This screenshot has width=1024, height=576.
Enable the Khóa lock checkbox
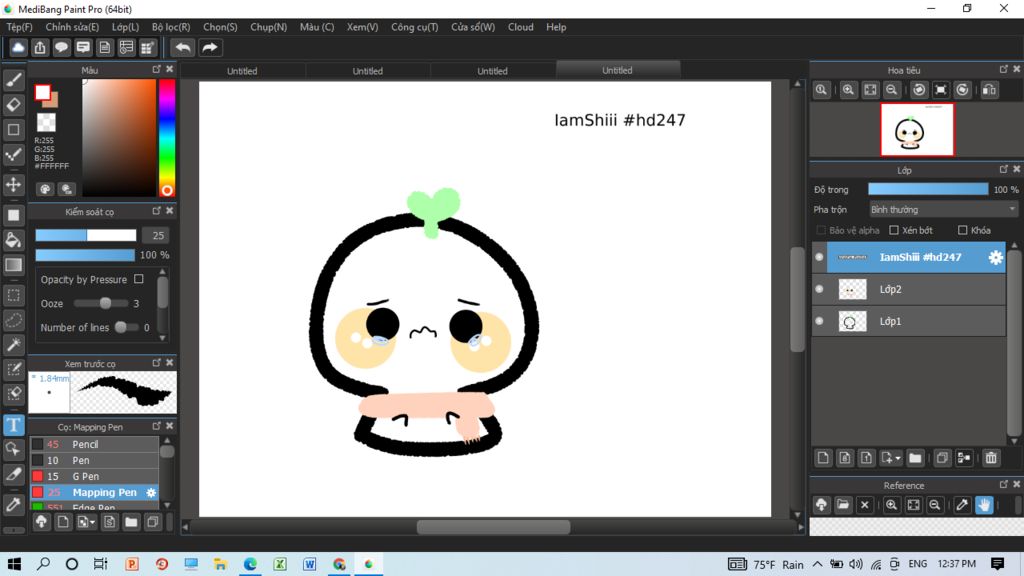click(963, 231)
